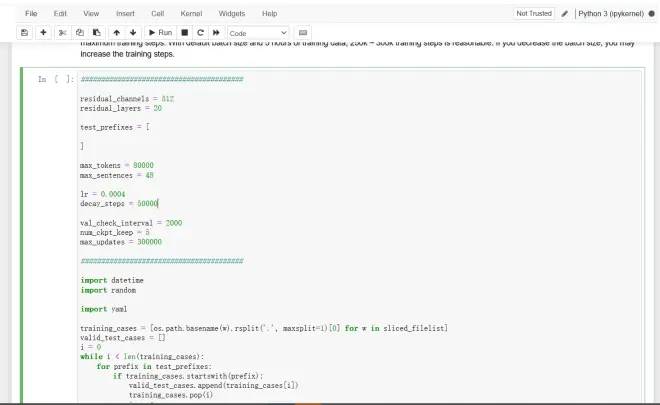Click the pencil edit mode icon
The height and width of the screenshot is (405, 660).
(x=565, y=13)
